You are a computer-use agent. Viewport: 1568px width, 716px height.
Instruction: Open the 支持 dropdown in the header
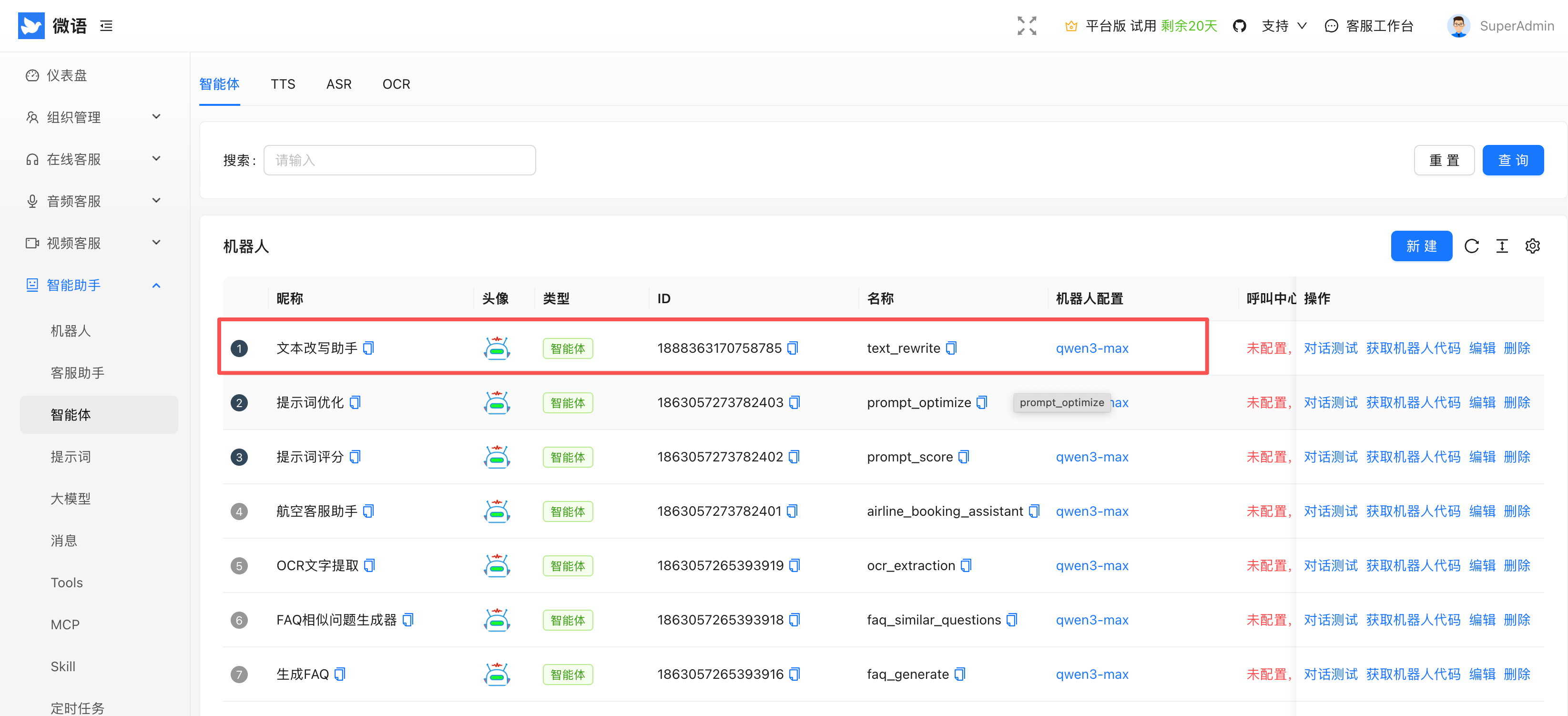(x=1284, y=26)
